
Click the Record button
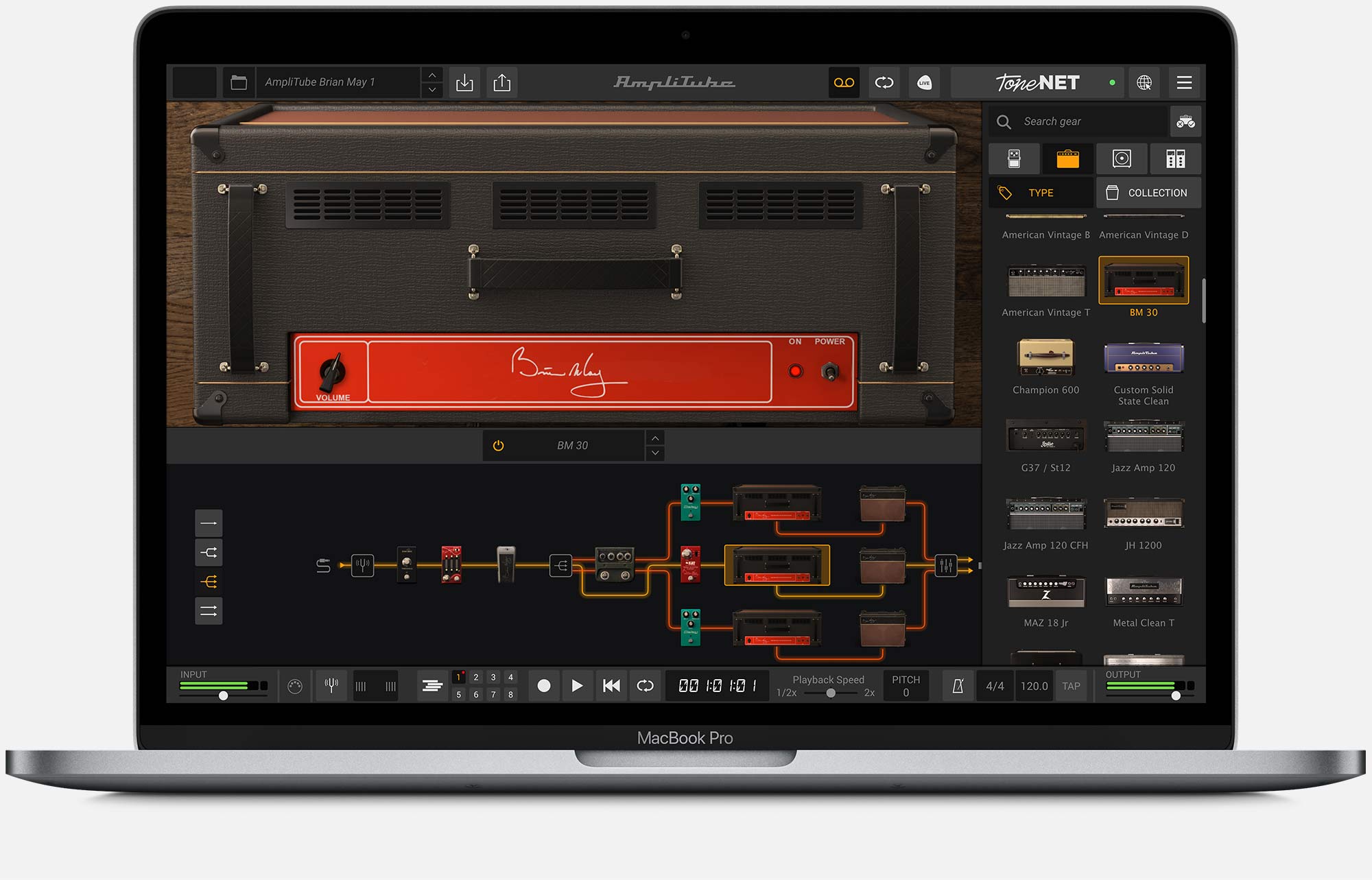(x=544, y=686)
